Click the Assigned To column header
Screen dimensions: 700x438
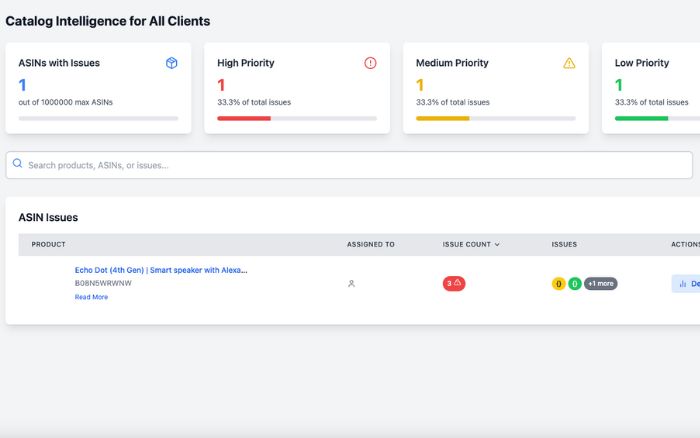point(371,245)
